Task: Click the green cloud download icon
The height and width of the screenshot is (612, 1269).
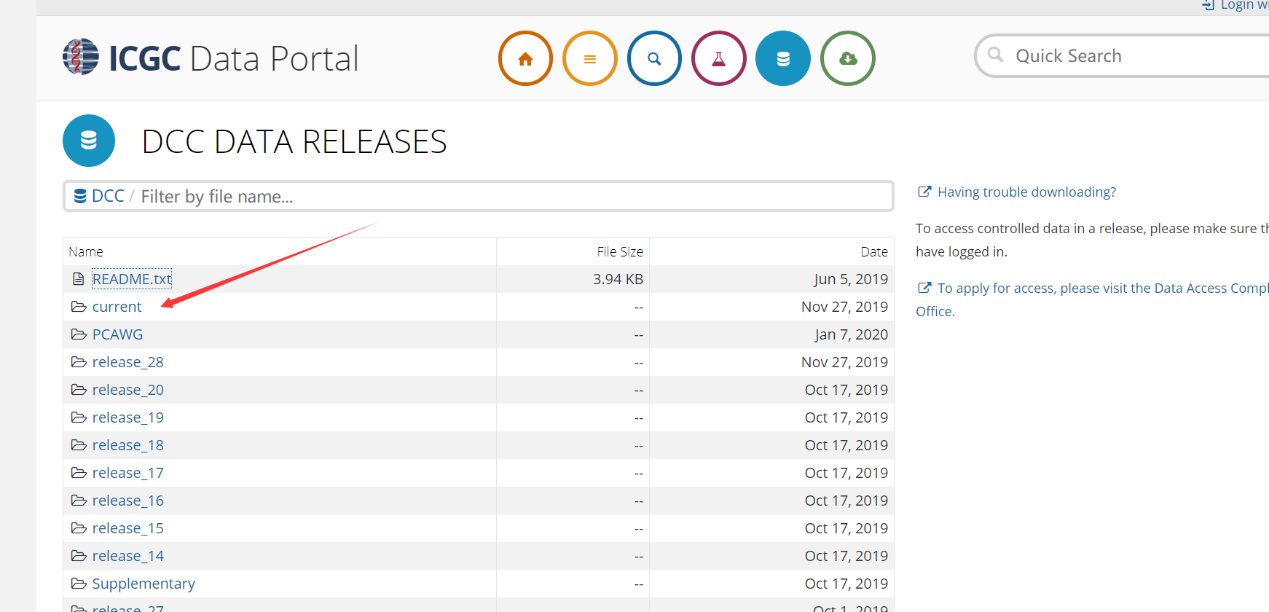Action: (x=848, y=58)
